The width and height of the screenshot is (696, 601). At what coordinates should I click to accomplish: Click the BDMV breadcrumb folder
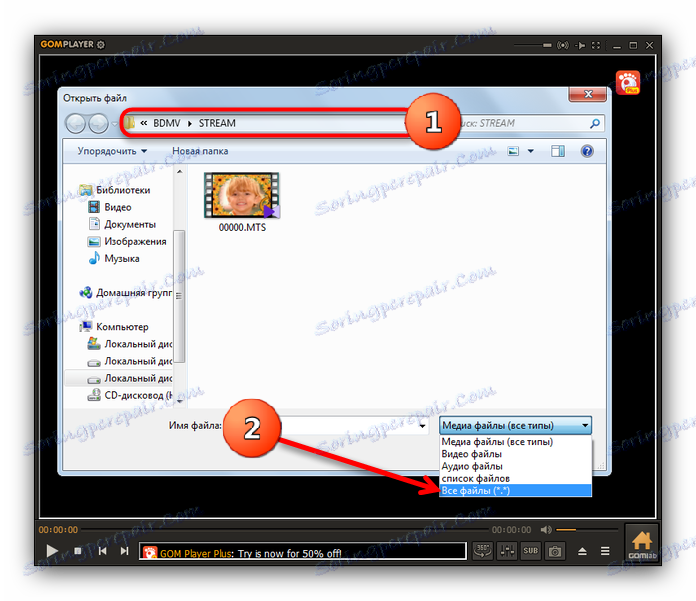166,123
